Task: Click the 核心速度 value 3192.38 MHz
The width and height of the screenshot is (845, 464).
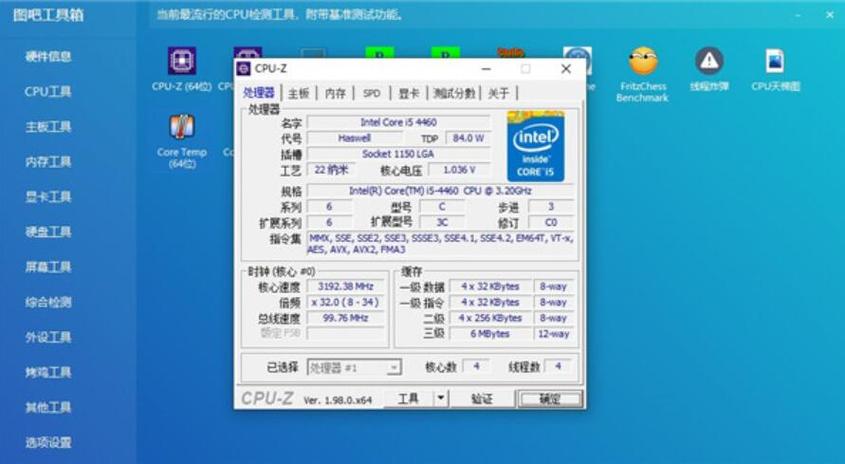Action: tap(345, 287)
